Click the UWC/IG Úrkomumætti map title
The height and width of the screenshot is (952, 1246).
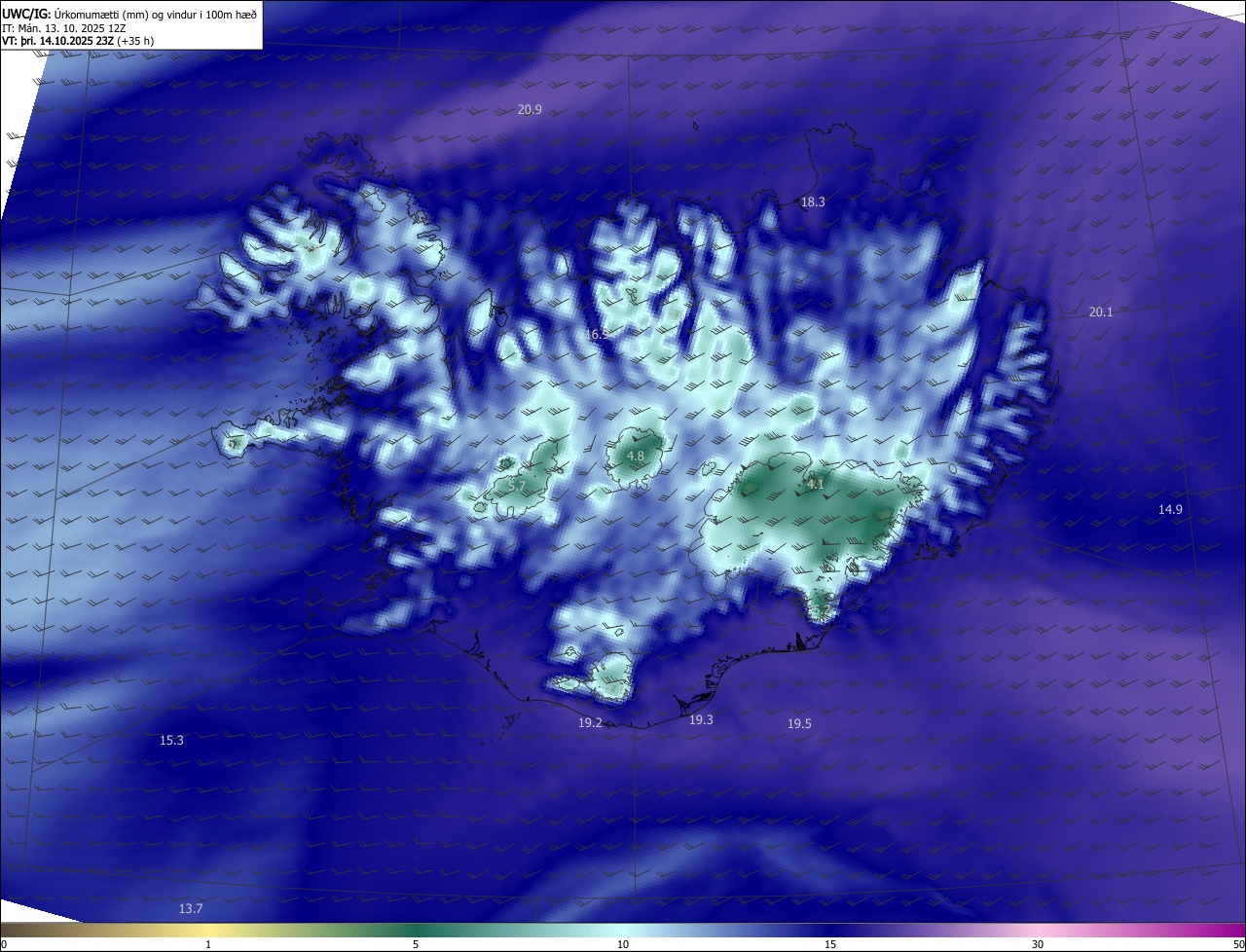129,14
